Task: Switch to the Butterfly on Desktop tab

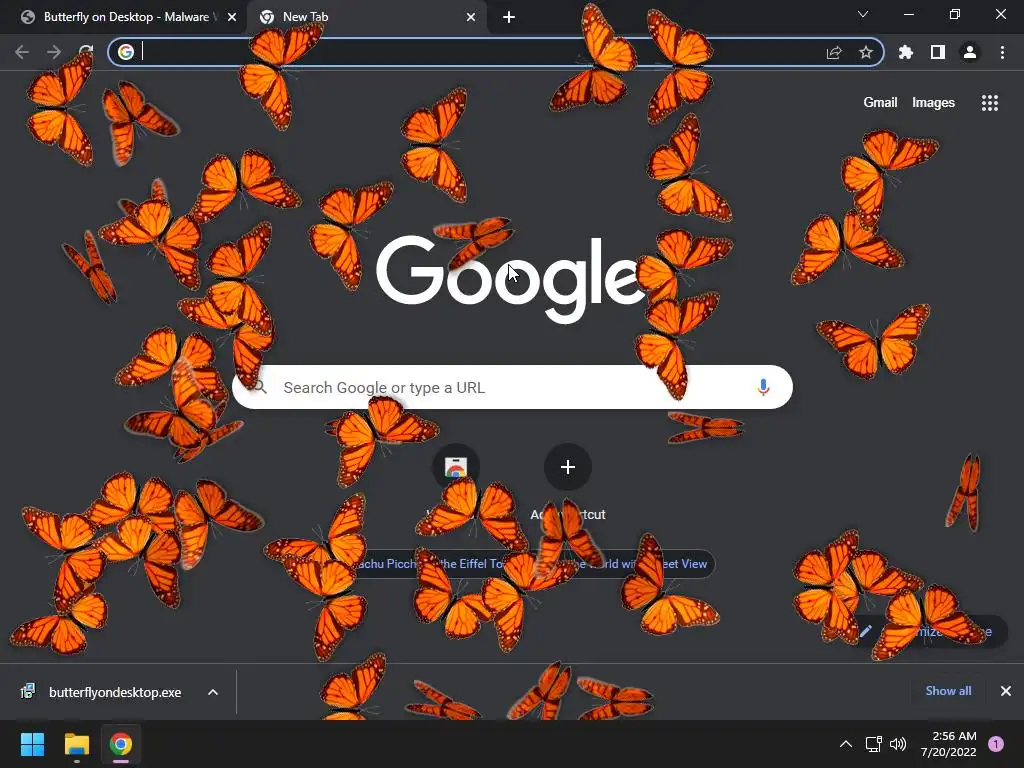Action: 124,17
